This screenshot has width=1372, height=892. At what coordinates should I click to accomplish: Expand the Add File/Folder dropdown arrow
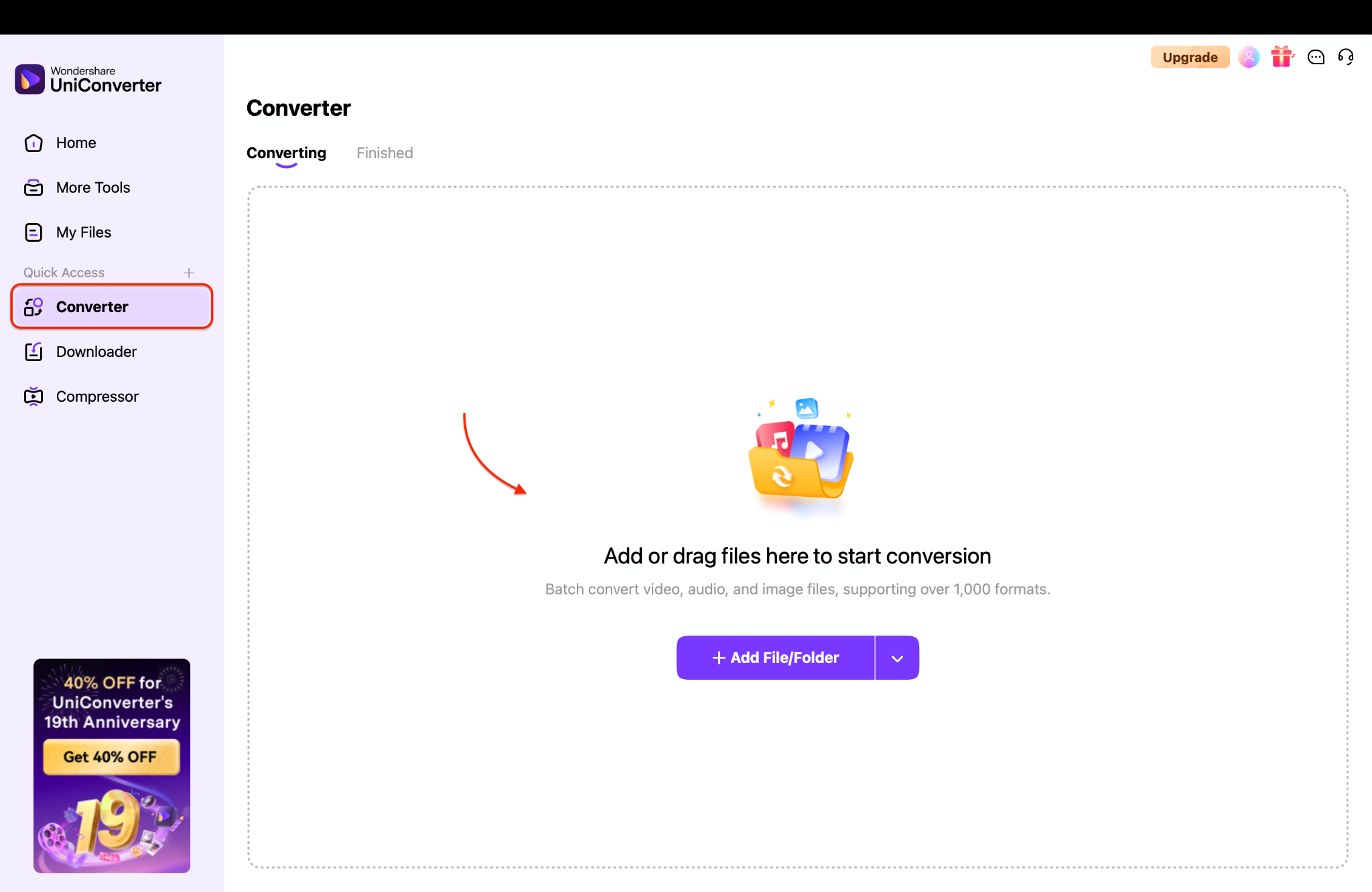(897, 658)
